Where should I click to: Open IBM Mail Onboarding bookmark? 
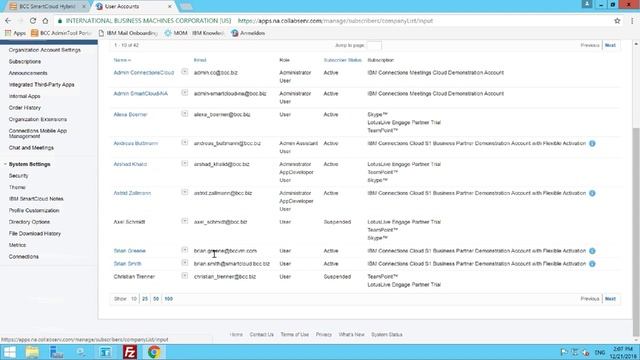[x=128, y=33]
